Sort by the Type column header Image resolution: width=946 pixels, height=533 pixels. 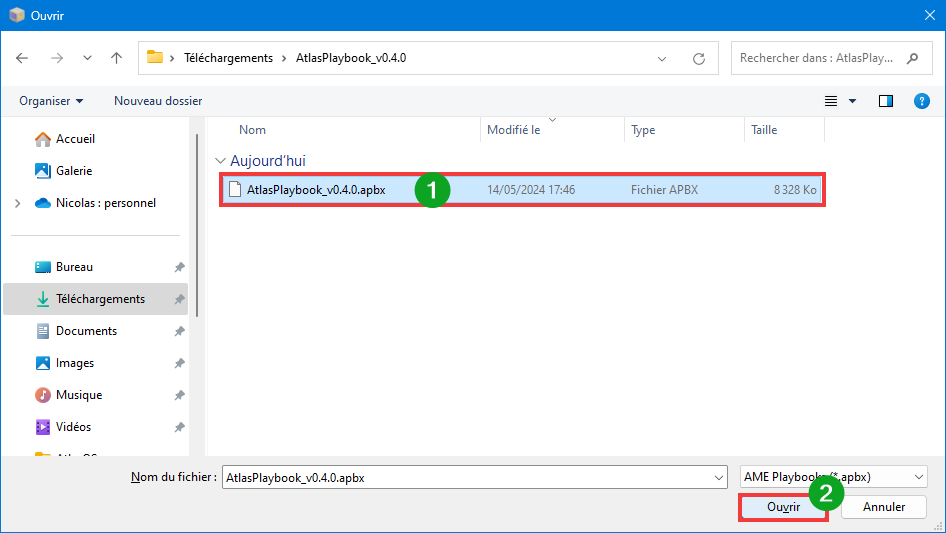pos(643,130)
